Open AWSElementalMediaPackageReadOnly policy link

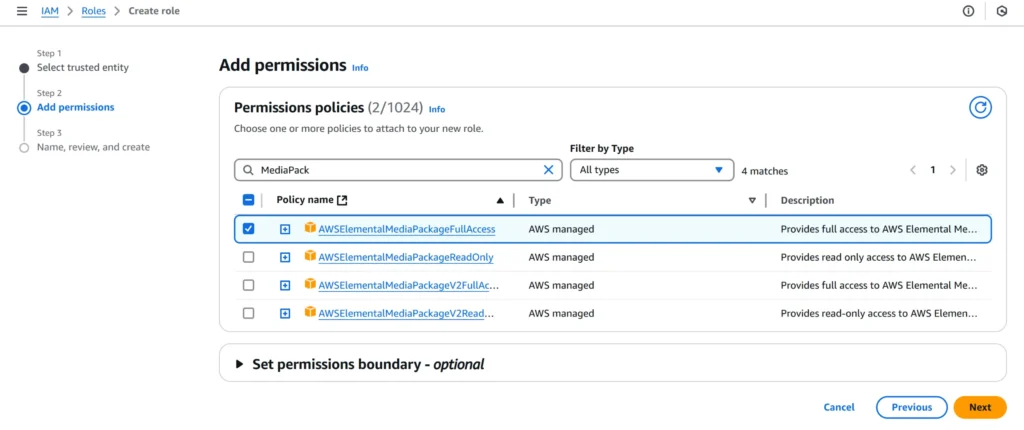click(406, 257)
